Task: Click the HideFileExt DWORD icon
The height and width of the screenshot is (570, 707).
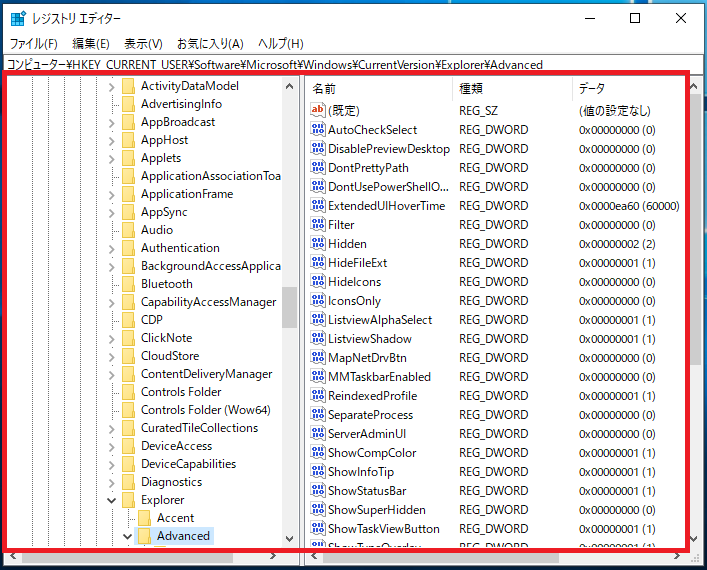Action: 317,262
